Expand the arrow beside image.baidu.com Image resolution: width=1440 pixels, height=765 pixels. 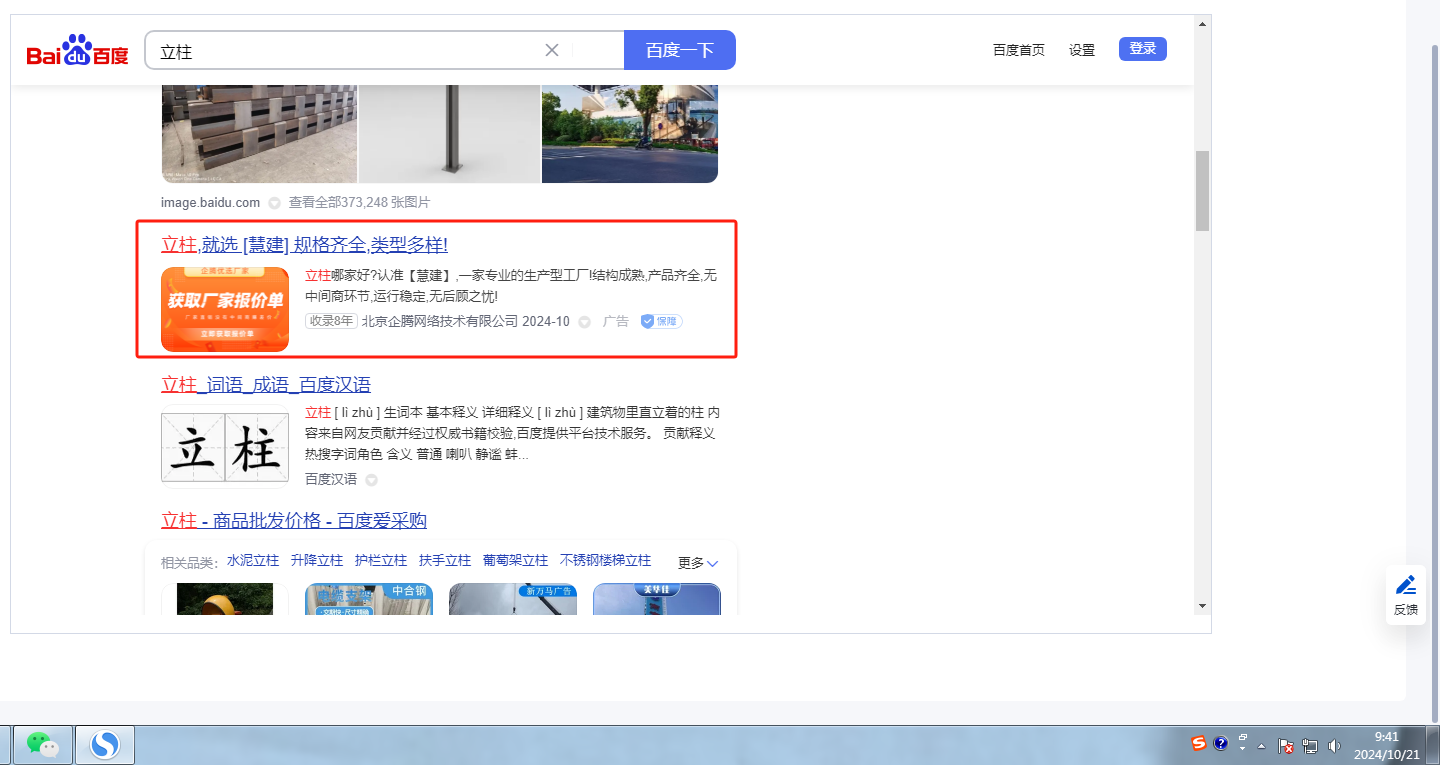[x=273, y=203]
